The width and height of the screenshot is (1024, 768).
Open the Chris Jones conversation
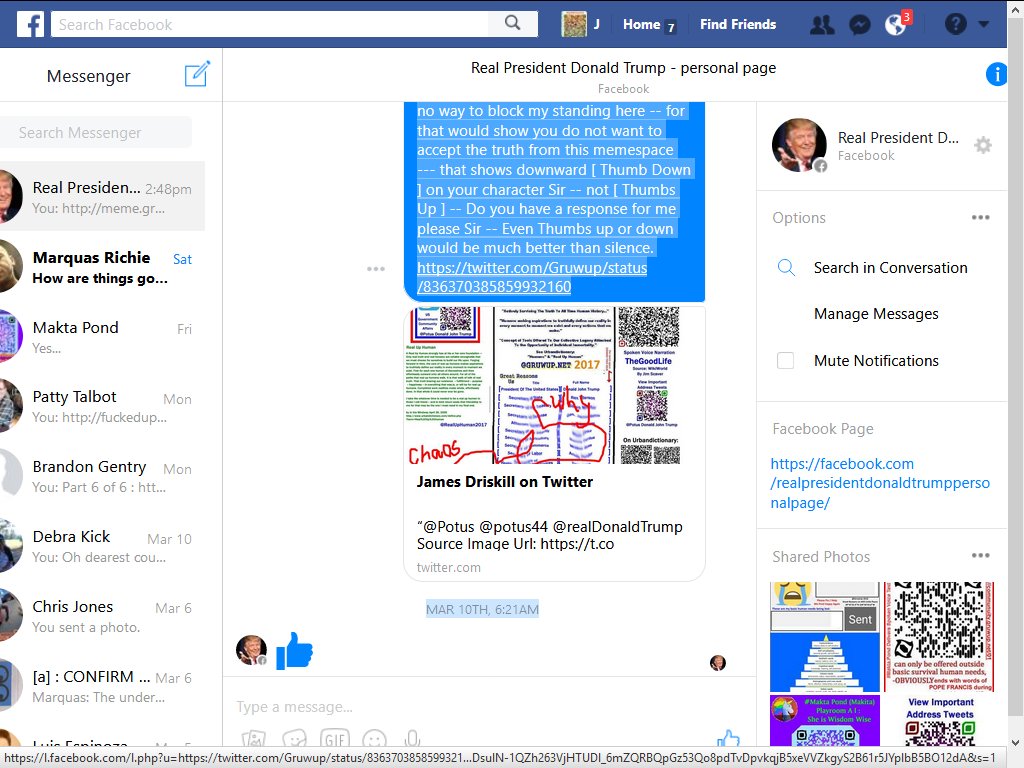(x=103, y=616)
